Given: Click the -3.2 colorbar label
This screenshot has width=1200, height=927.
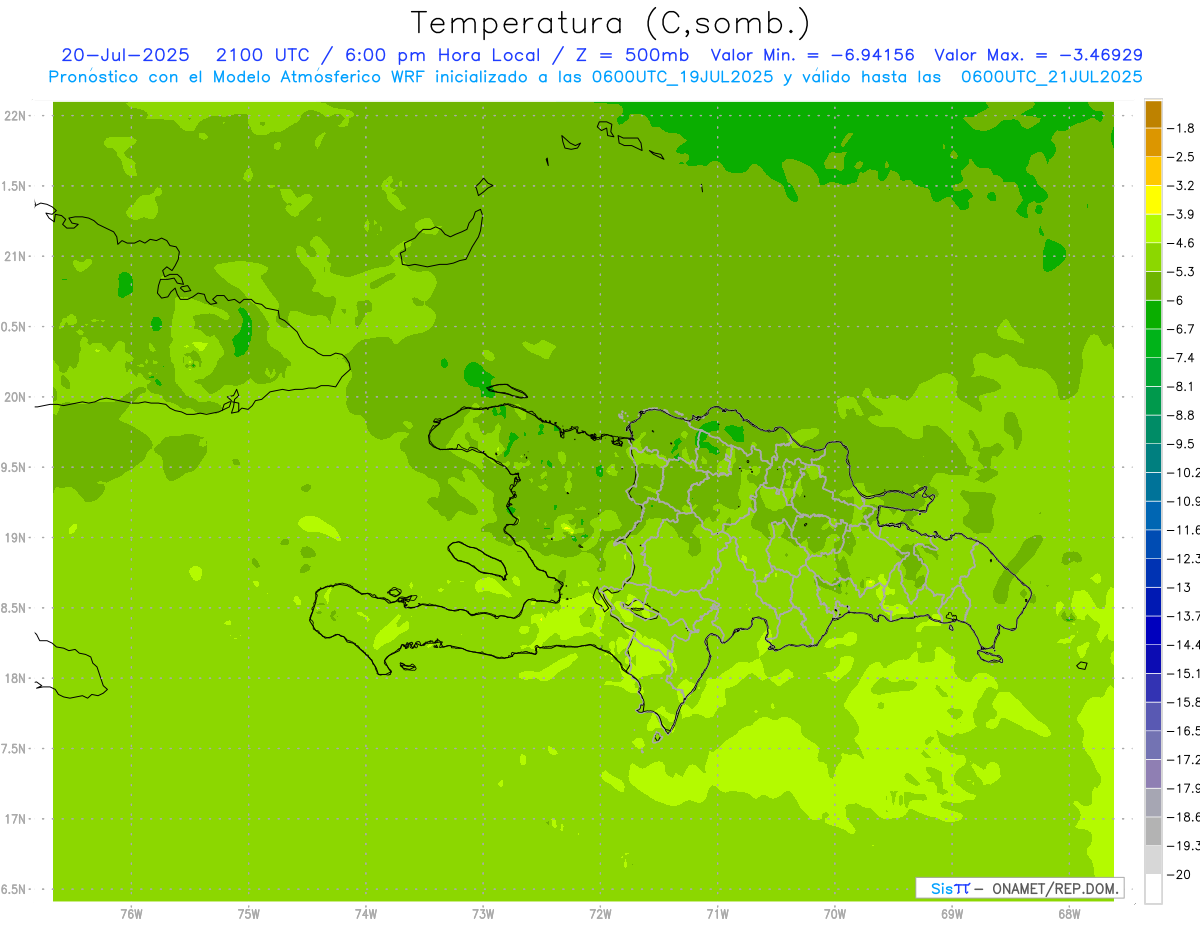Looking at the screenshot, I should click(1181, 186).
